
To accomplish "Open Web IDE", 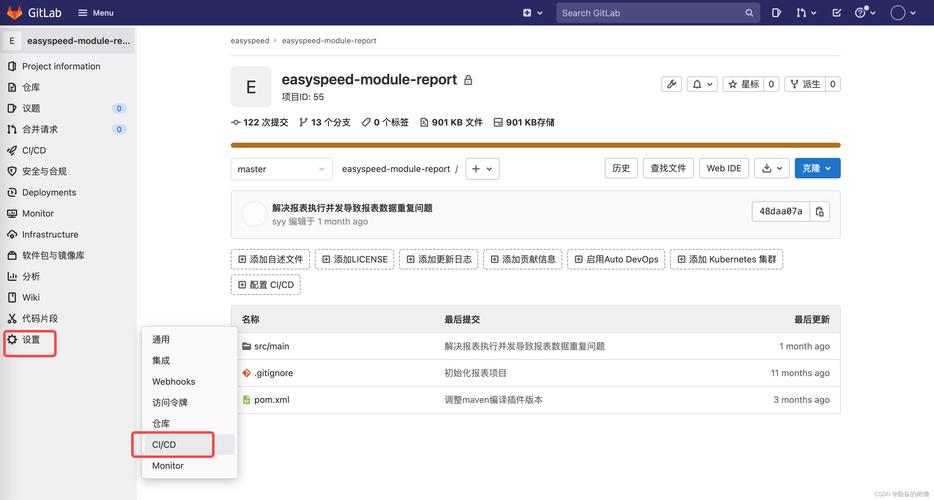I will pyautogui.click(x=724, y=168).
